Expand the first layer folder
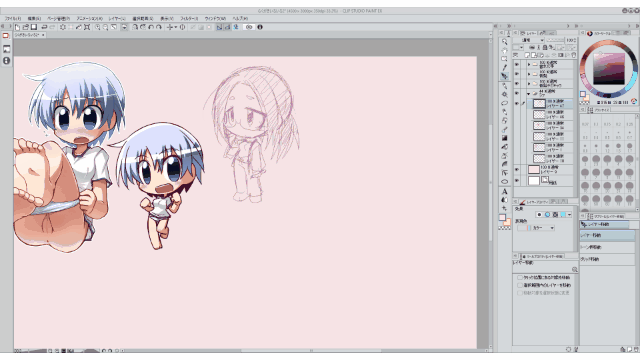Screen dimensions: 640x360 [529, 64]
